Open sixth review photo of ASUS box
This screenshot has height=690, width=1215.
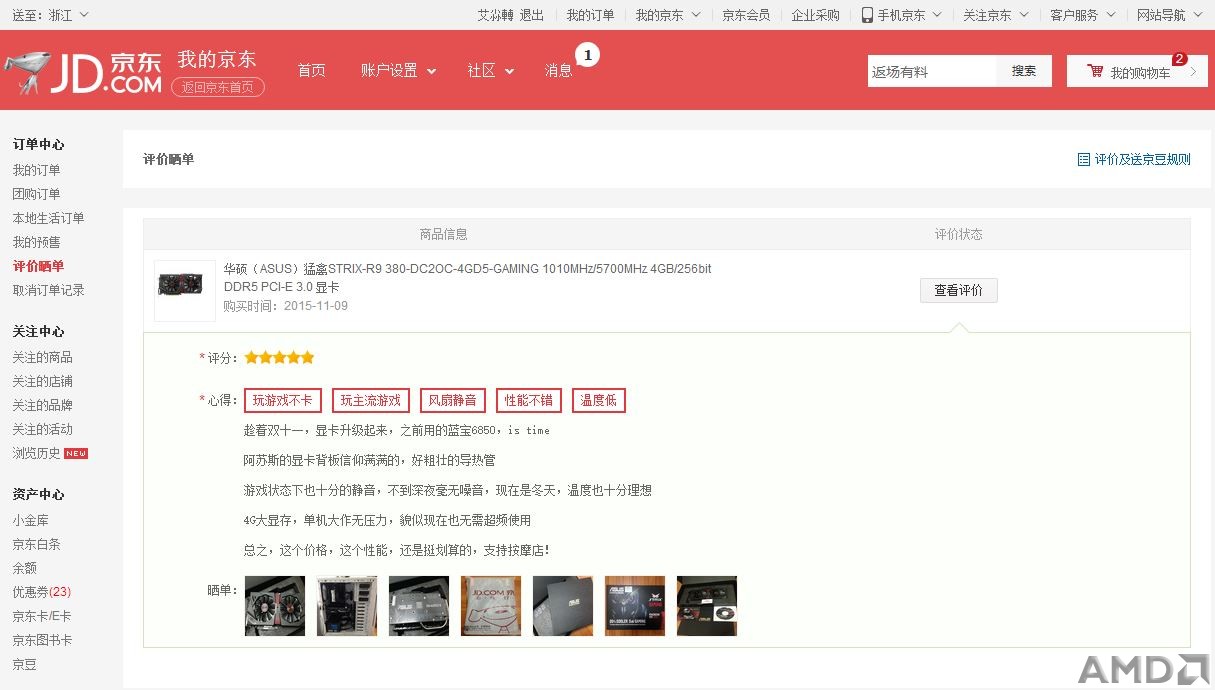pos(635,606)
